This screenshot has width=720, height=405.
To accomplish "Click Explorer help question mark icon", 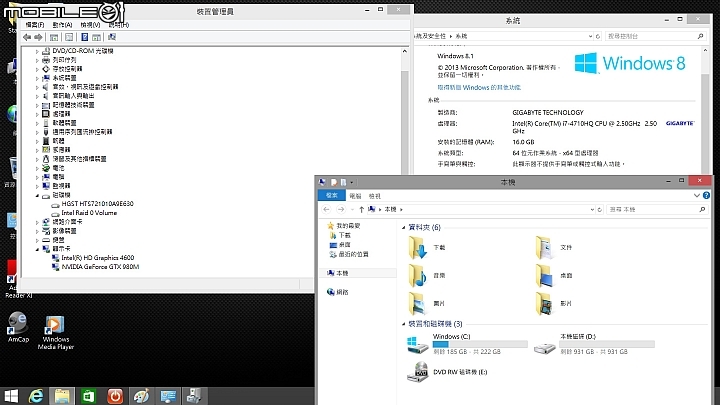I will pyautogui.click(x=706, y=196).
